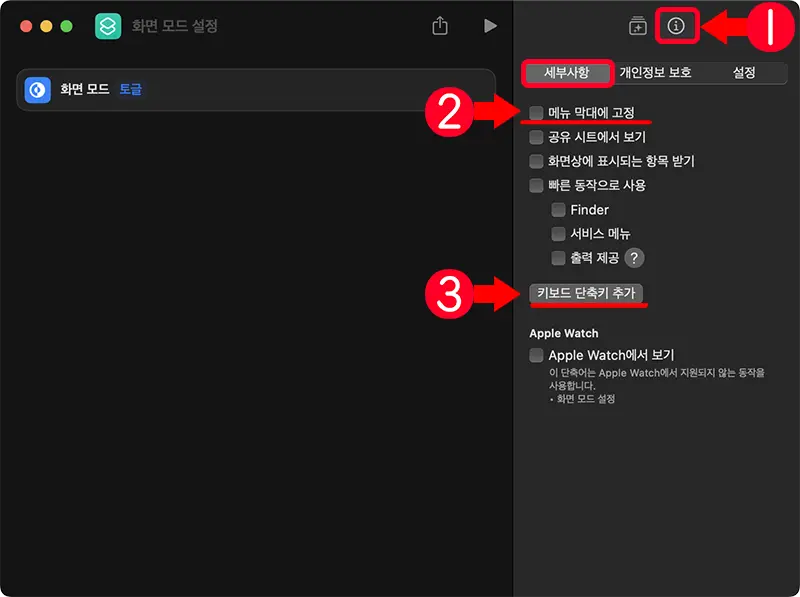Click the green Shortcuts icon next to the title
800x597 pixels.
[x=110, y=25]
